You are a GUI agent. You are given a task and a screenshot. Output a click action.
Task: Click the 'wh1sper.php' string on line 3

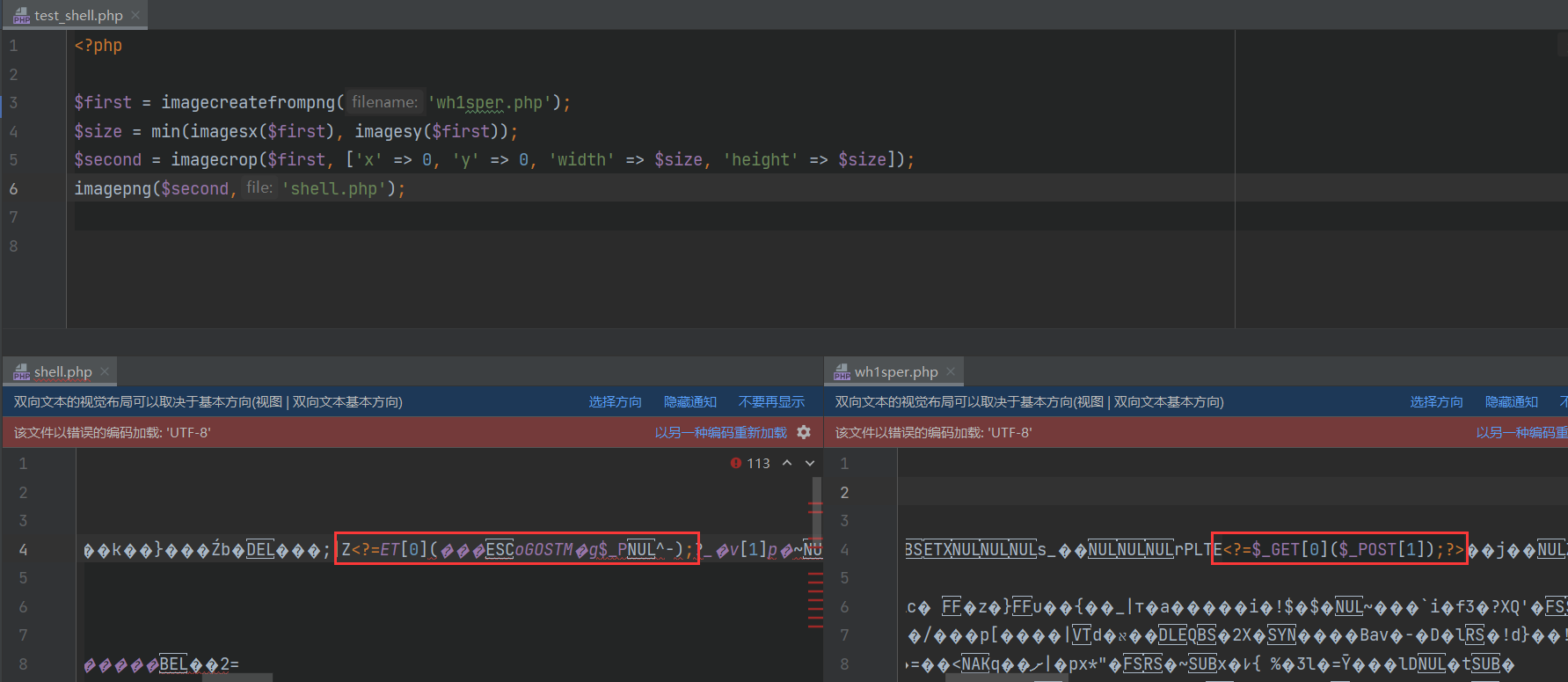(x=489, y=102)
